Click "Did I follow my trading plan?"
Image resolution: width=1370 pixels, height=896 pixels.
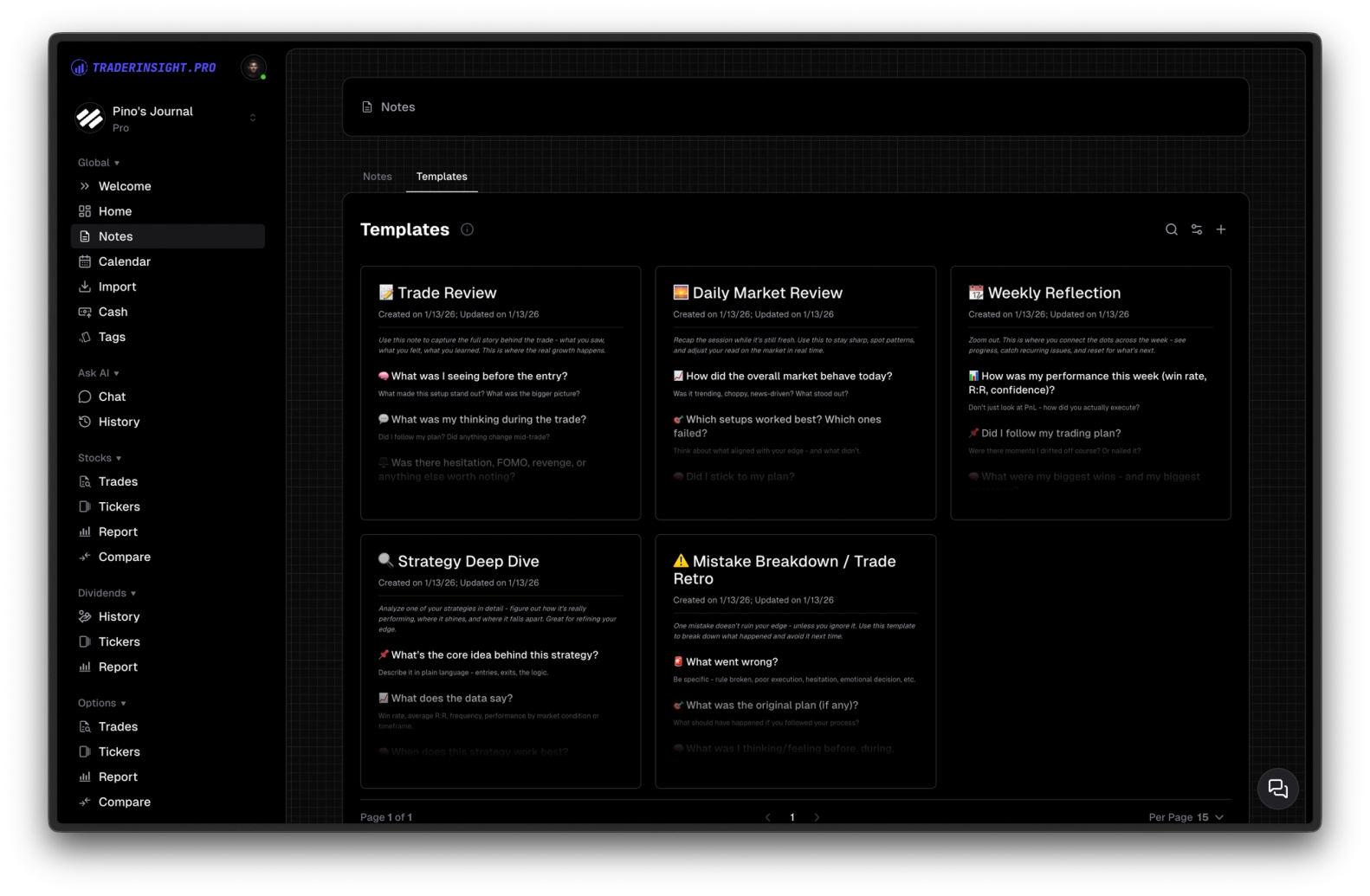[1044, 434]
